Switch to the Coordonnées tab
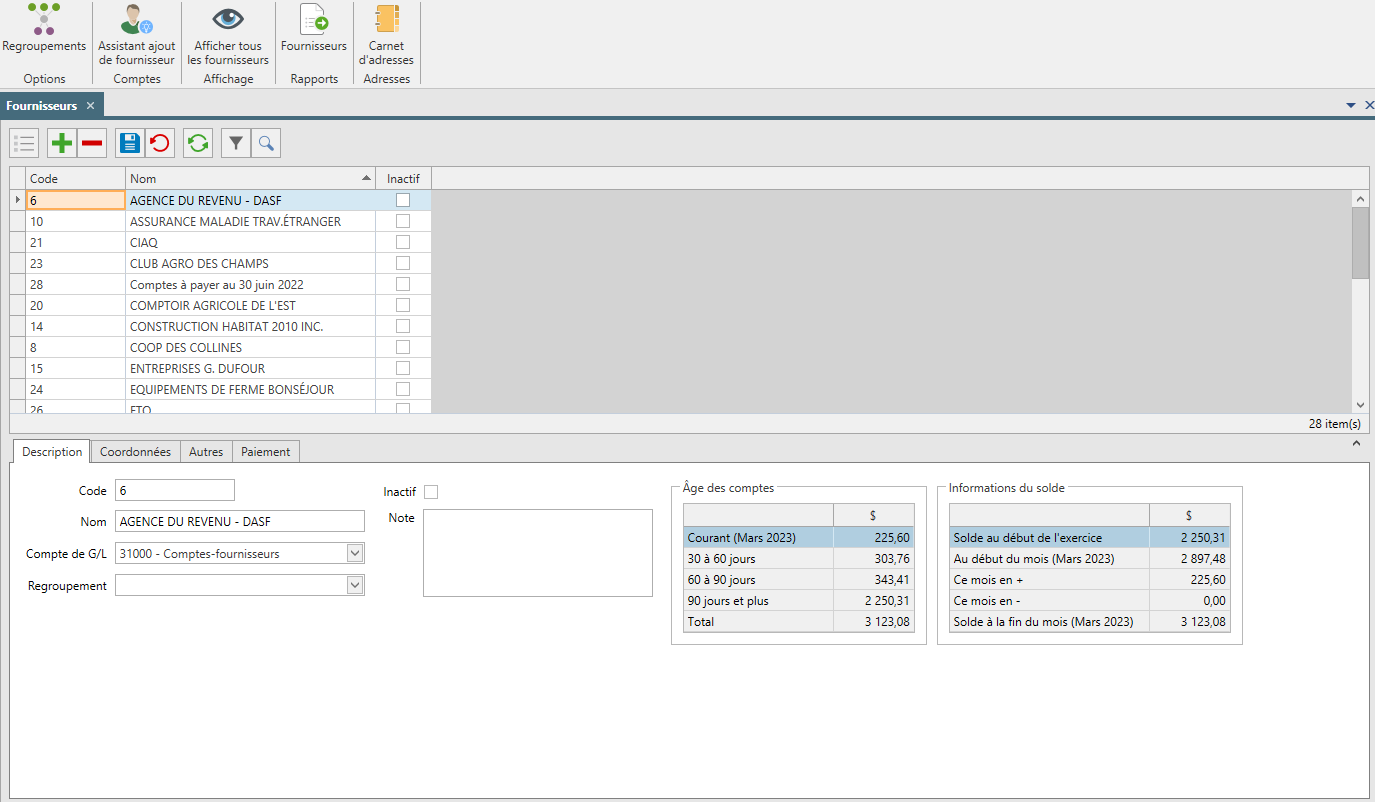The image size is (1375, 802). (135, 452)
